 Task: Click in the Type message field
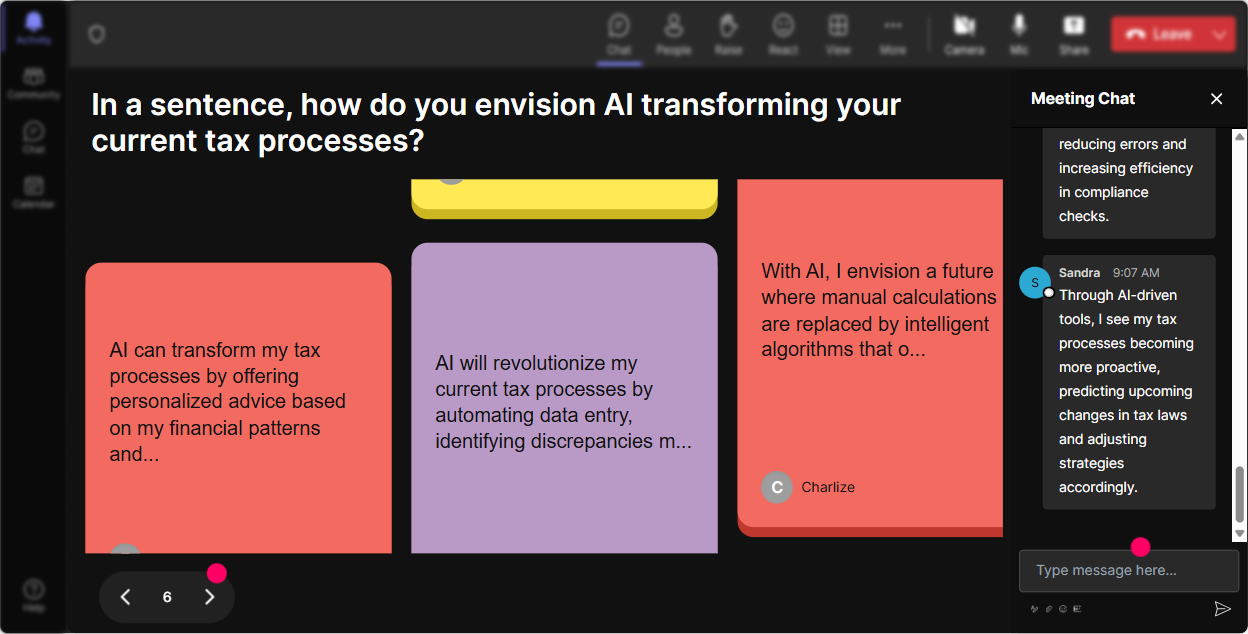(1129, 571)
